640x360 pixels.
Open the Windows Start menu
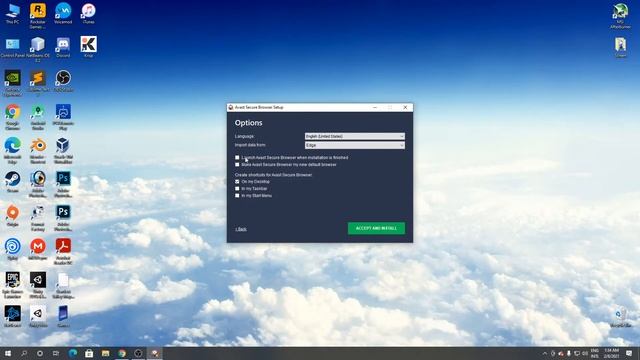pyautogui.click(x=8, y=353)
